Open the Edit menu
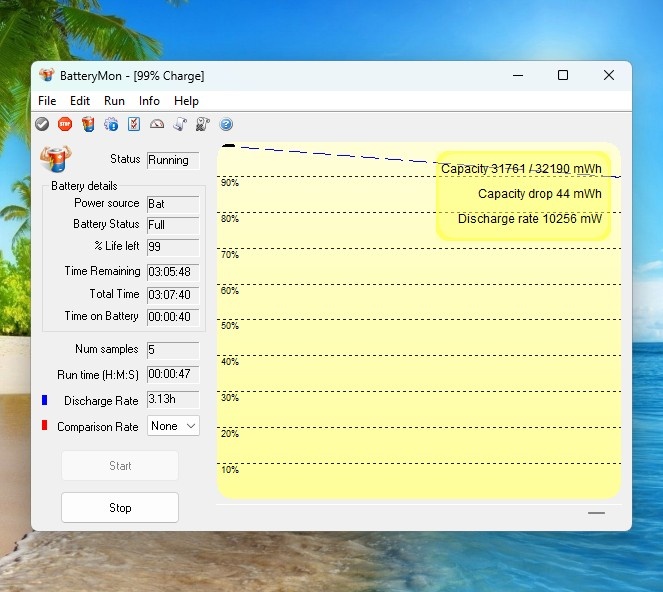Screen dimensions: 663x592 pyautogui.click(x=80, y=101)
